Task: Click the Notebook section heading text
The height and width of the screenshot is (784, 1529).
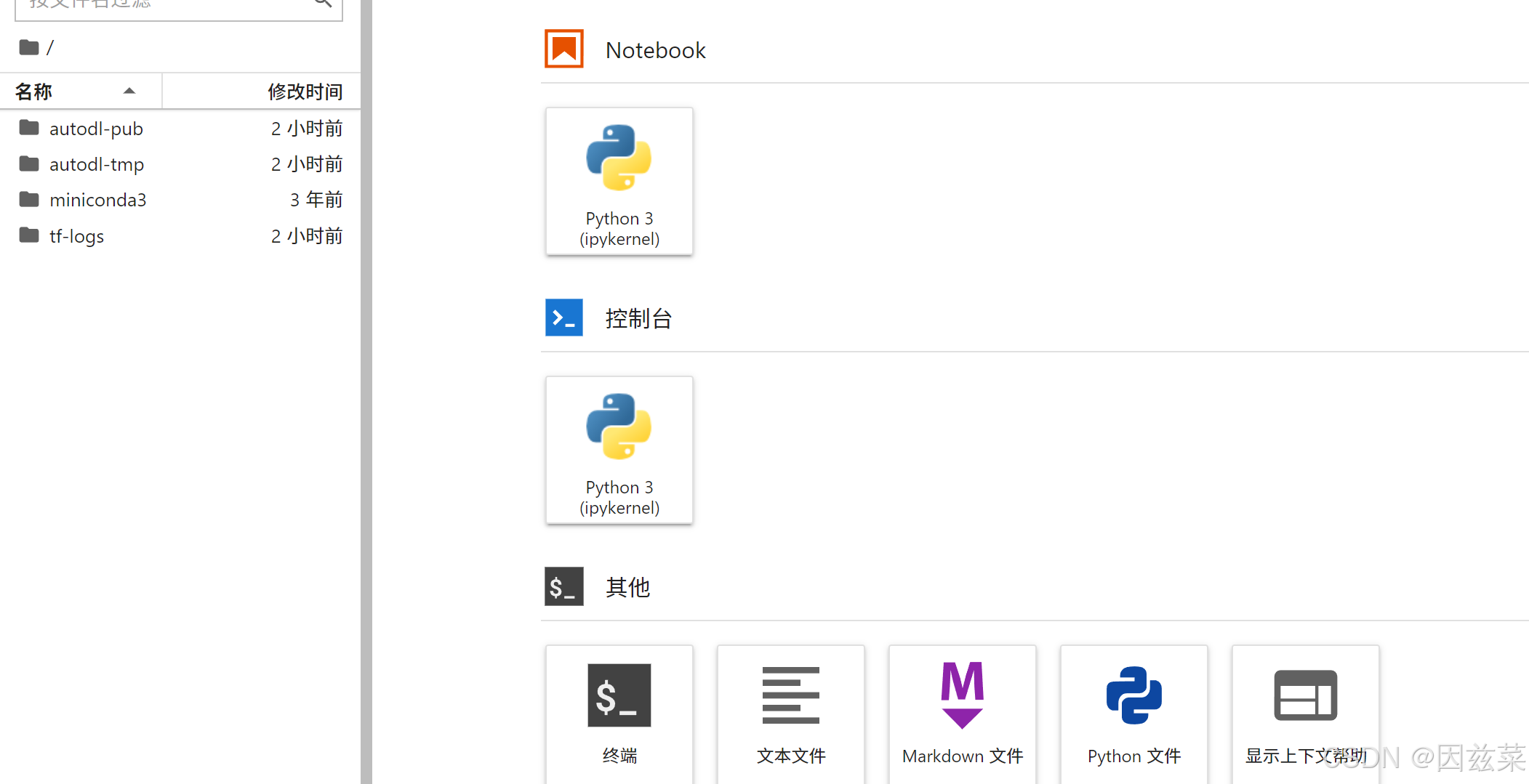Action: tap(656, 50)
